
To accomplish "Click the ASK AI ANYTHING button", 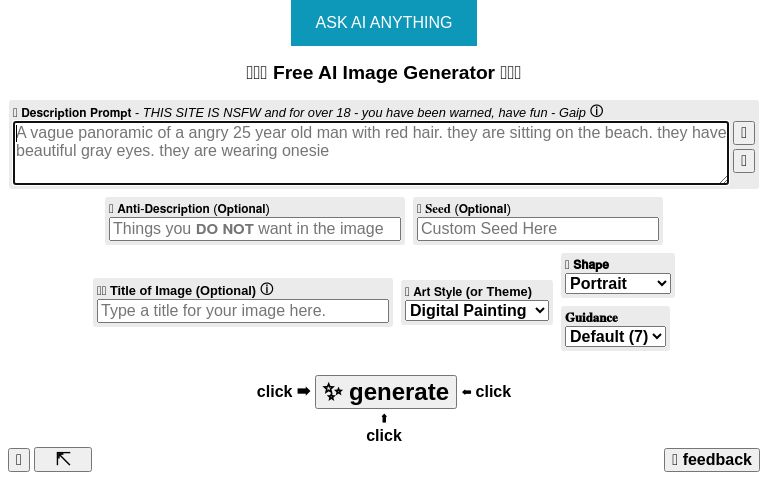I will click(384, 23).
